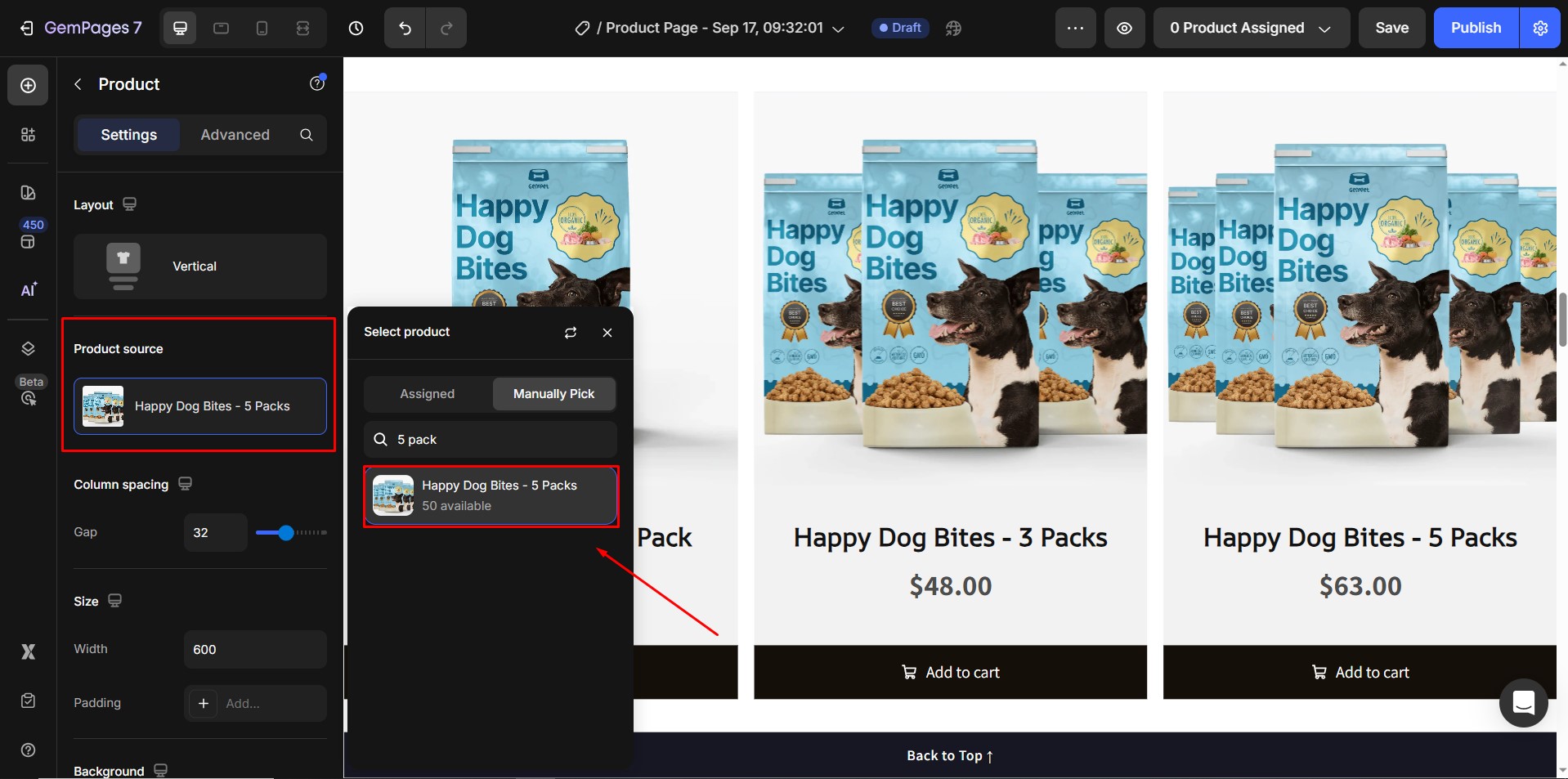1568x779 pixels.
Task: Click the globe icon beside Draft
Action: (953, 29)
